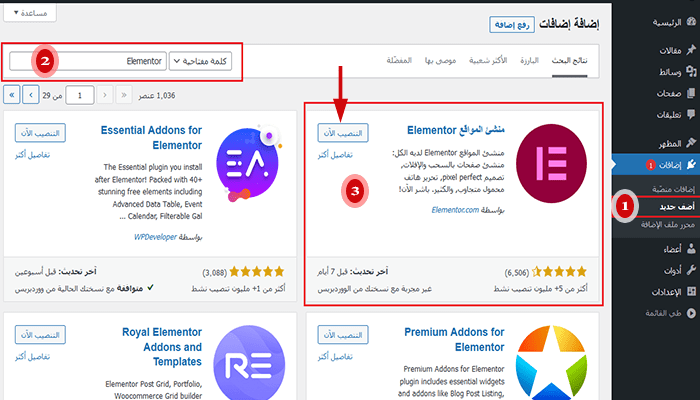
Task: Open the مساعدة help dropdown
Action: pos(30,12)
